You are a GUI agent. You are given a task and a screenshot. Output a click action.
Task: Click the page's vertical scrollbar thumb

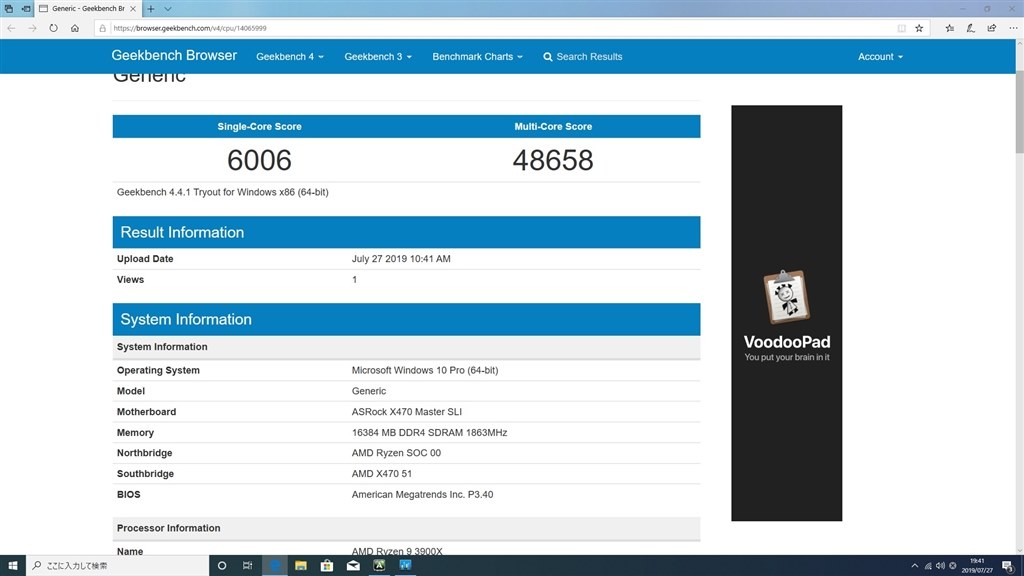(x=1019, y=111)
